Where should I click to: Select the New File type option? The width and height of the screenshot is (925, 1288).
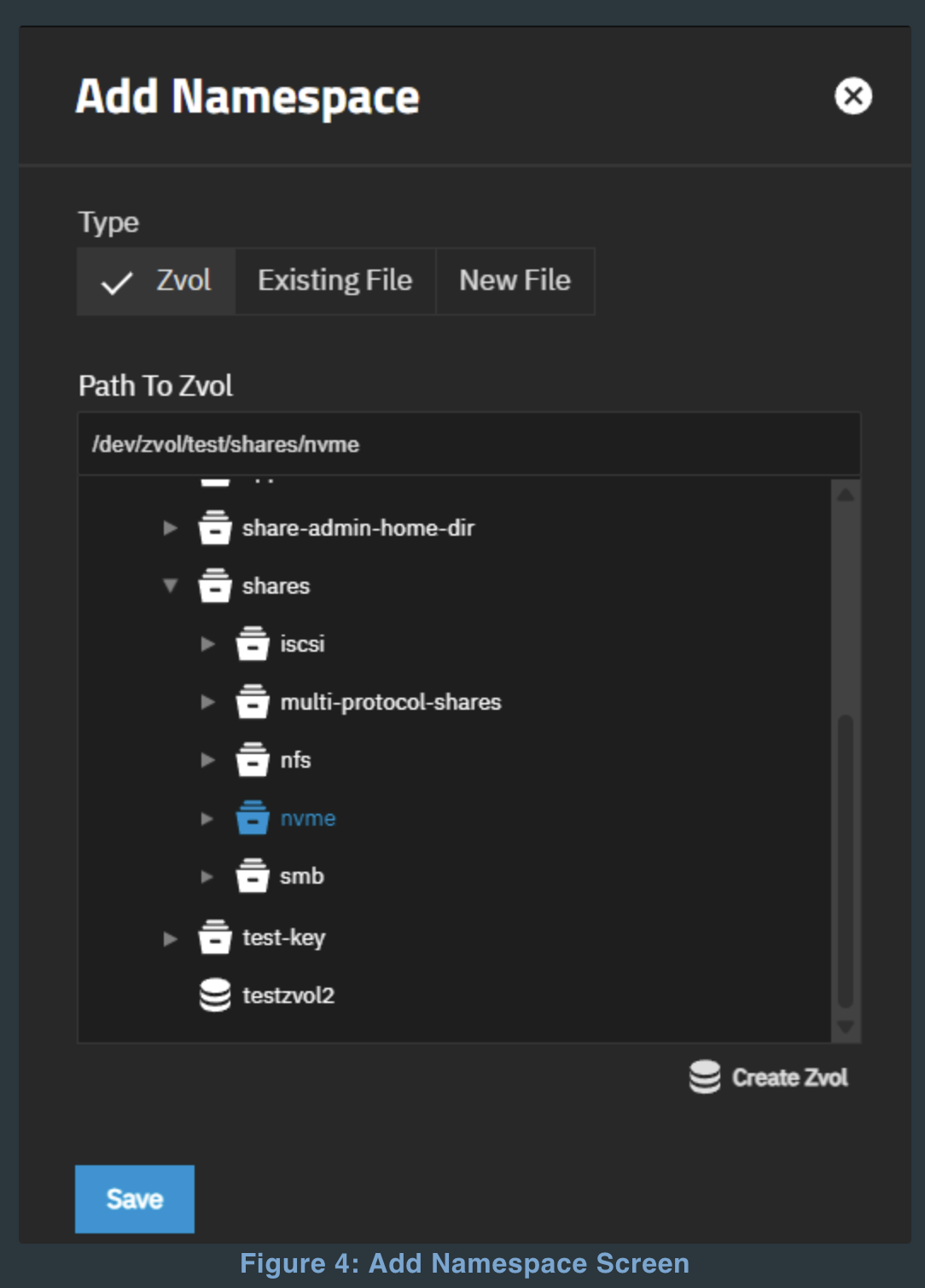(515, 281)
